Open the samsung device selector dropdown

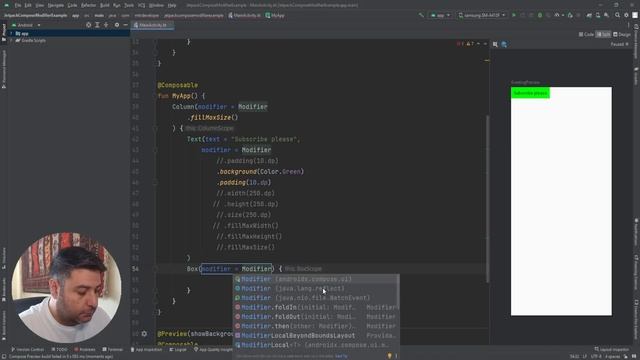tap(482, 15)
